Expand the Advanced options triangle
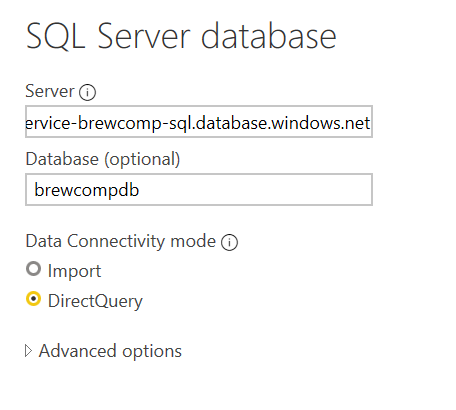This screenshot has width=456, height=410. point(29,351)
